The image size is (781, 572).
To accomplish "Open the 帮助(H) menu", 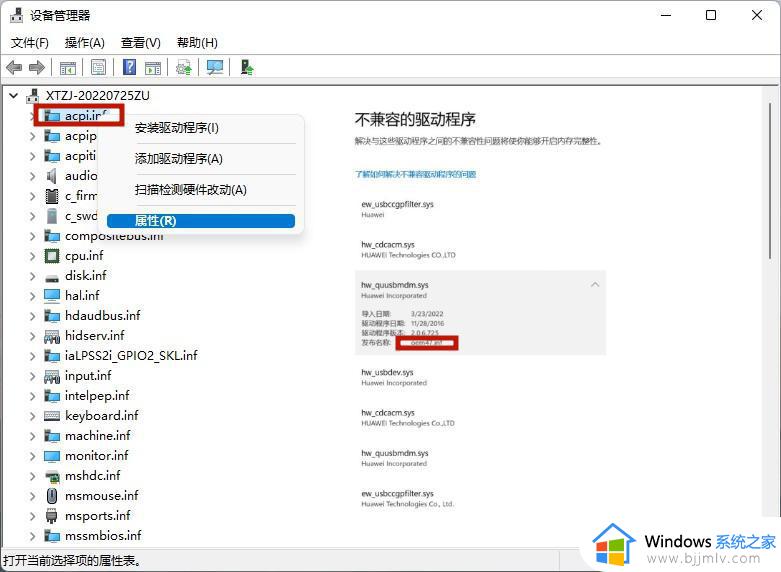I will [197, 43].
